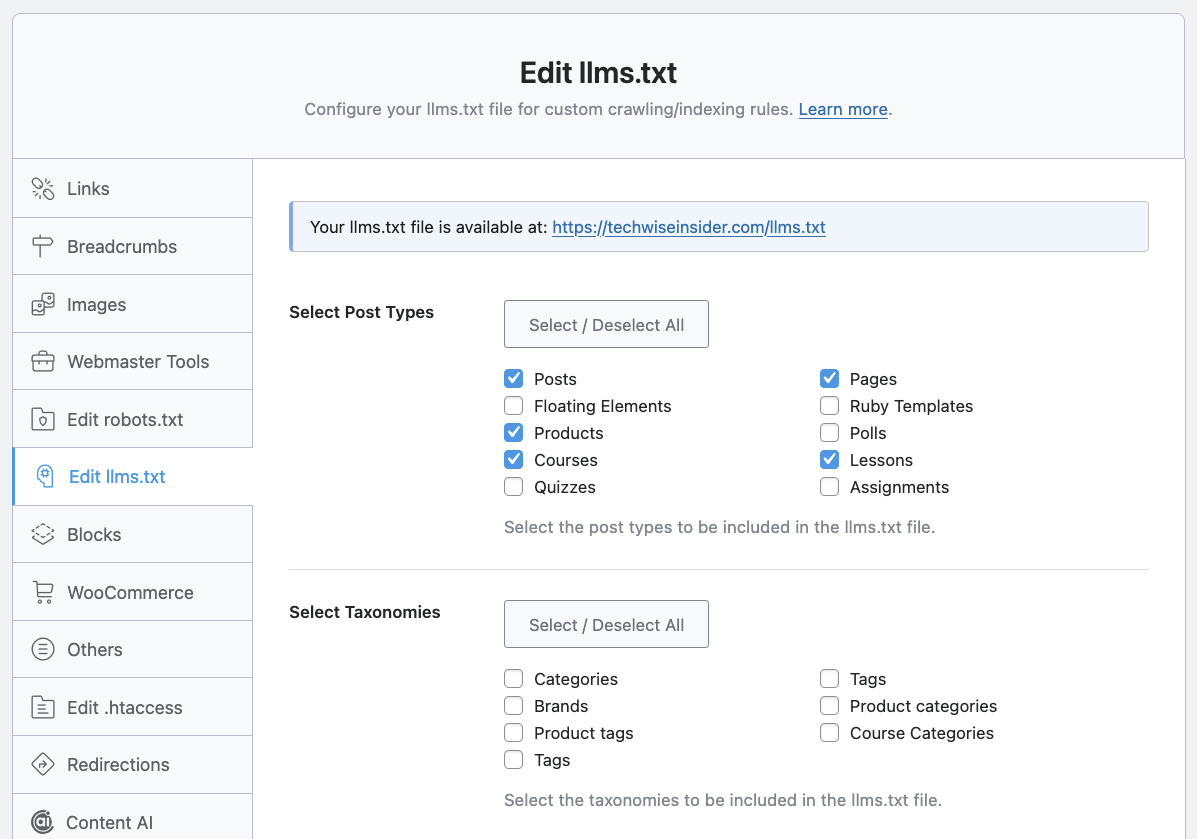
Task: Click the Webmaster Tools briefcase icon
Action: (43, 361)
